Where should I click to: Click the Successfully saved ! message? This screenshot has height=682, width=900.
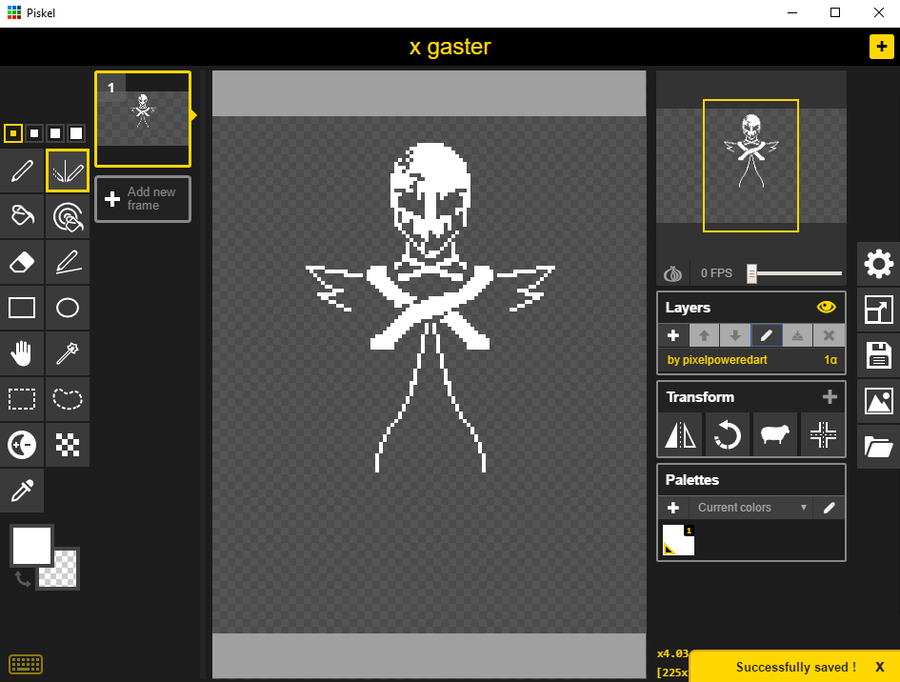coord(796,667)
